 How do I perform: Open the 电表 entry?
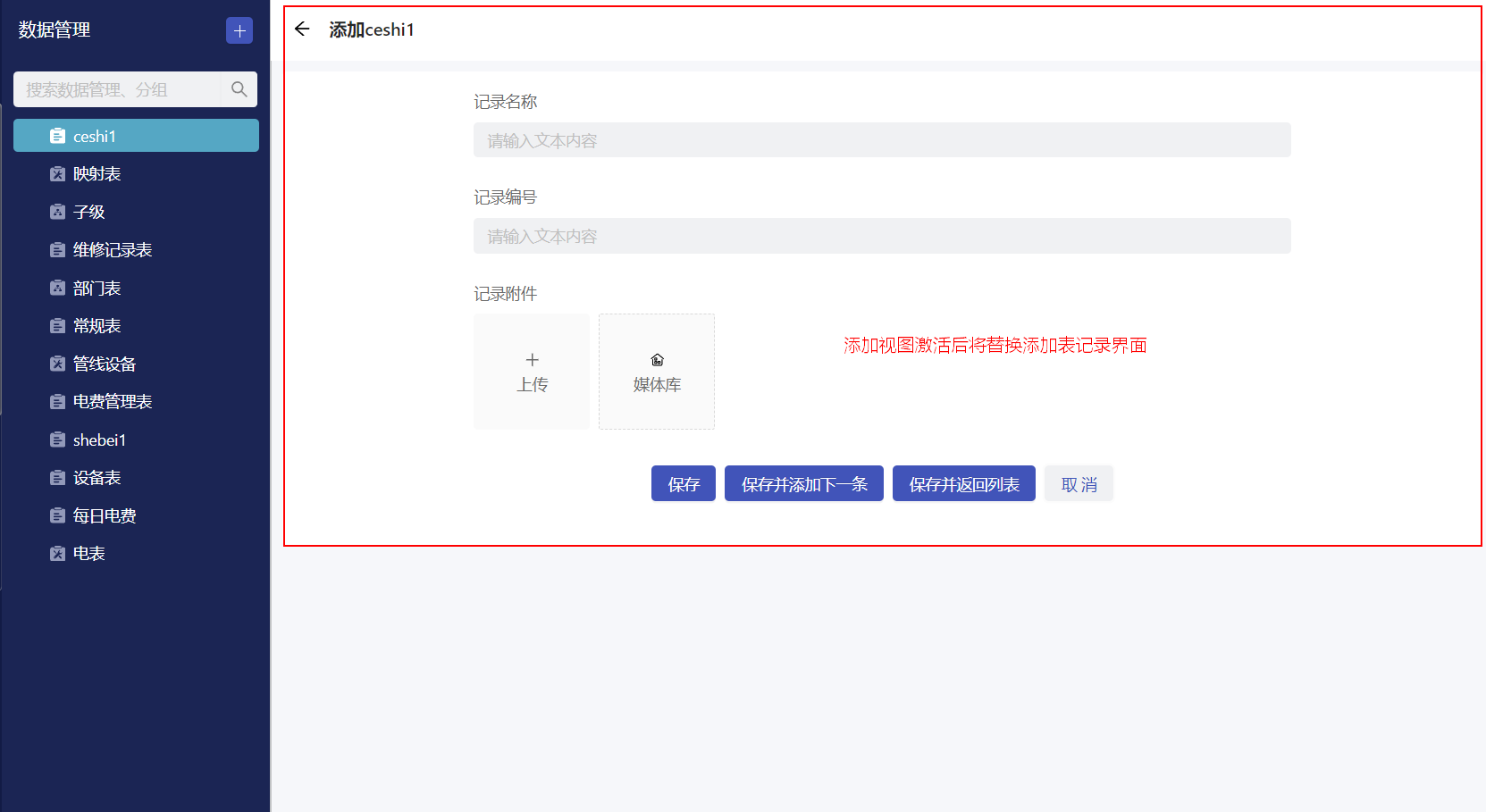(x=136, y=554)
